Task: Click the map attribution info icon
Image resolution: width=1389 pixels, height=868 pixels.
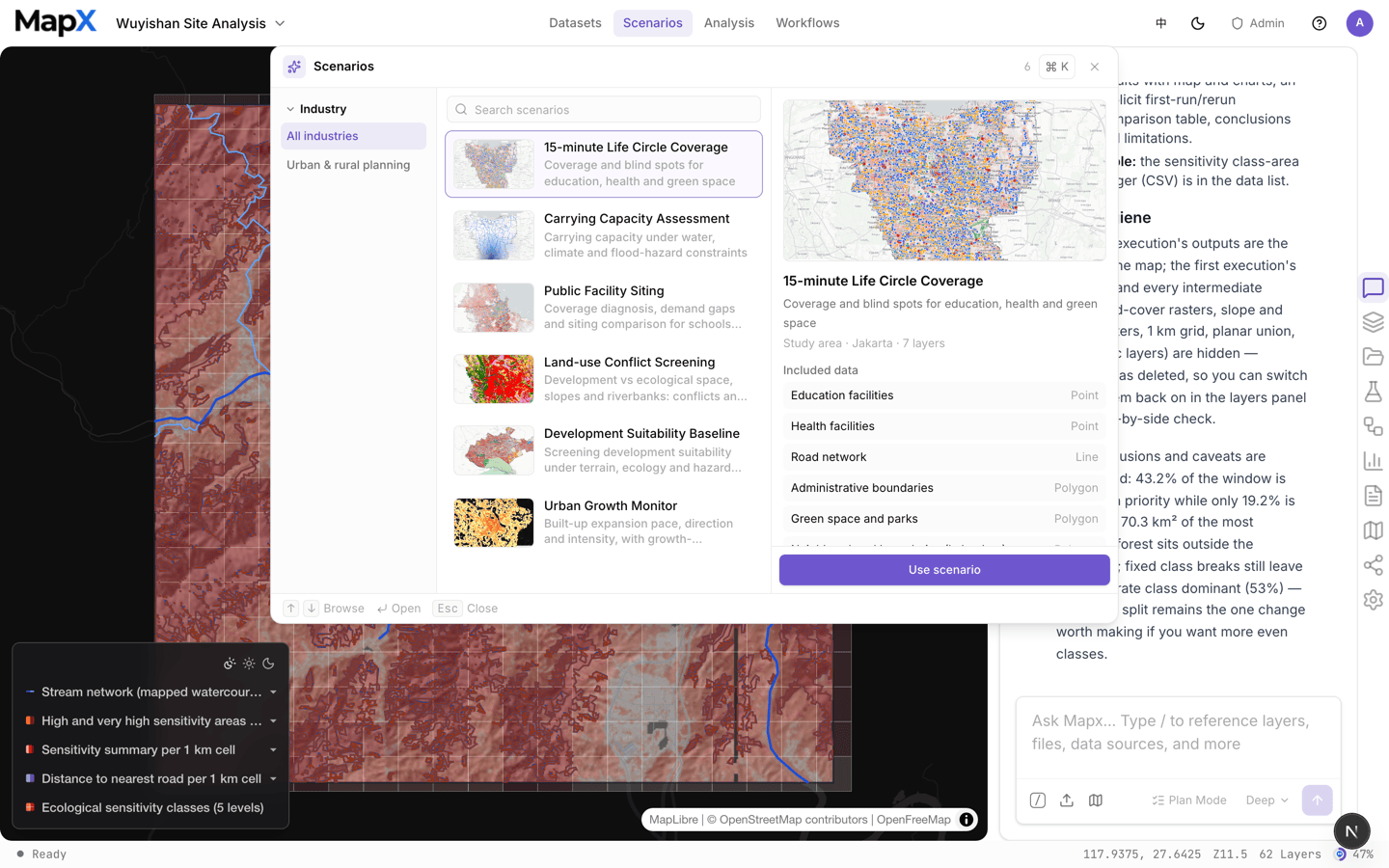Action: pos(967,820)
